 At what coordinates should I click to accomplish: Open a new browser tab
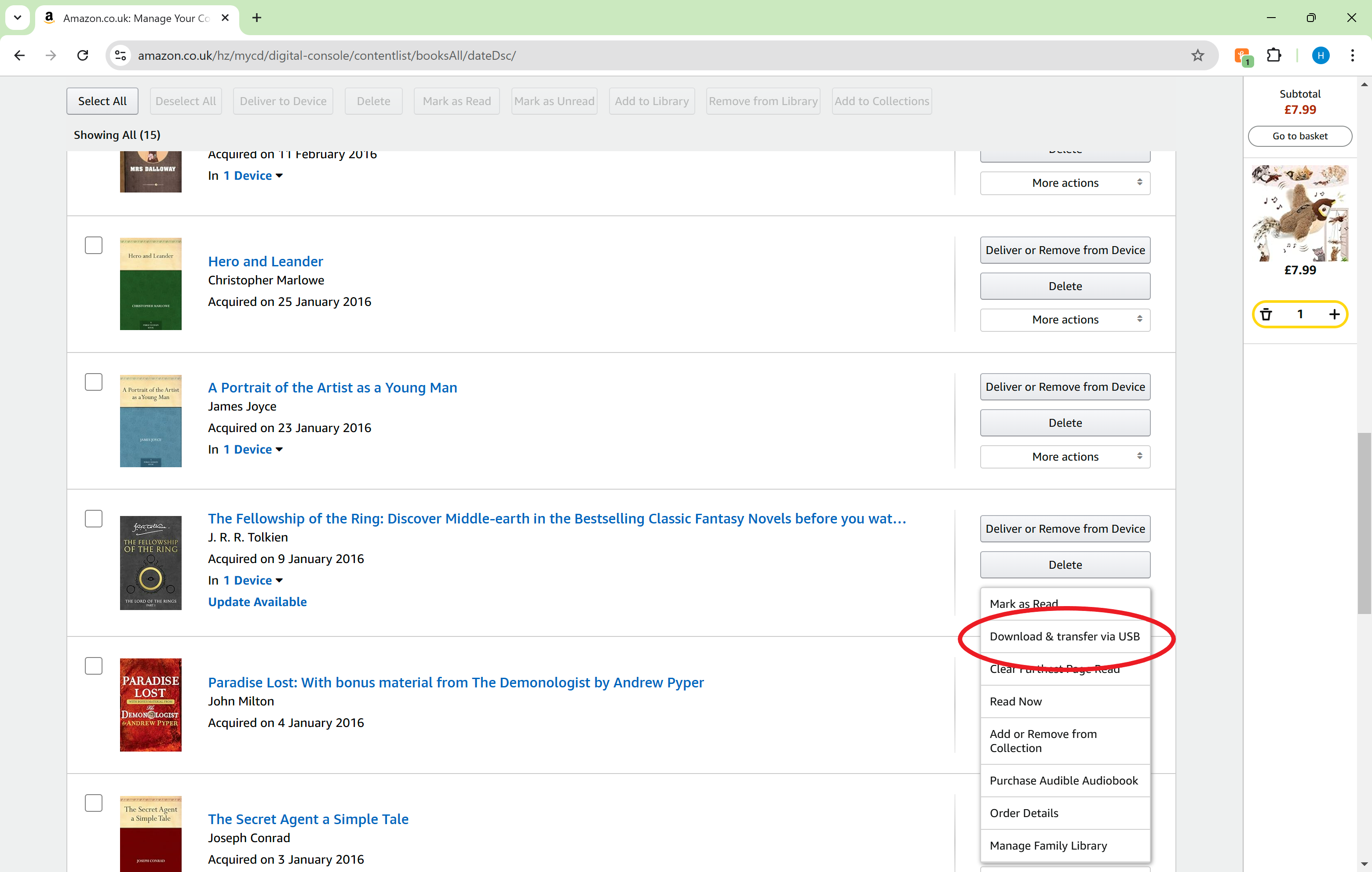click(257, 18)
